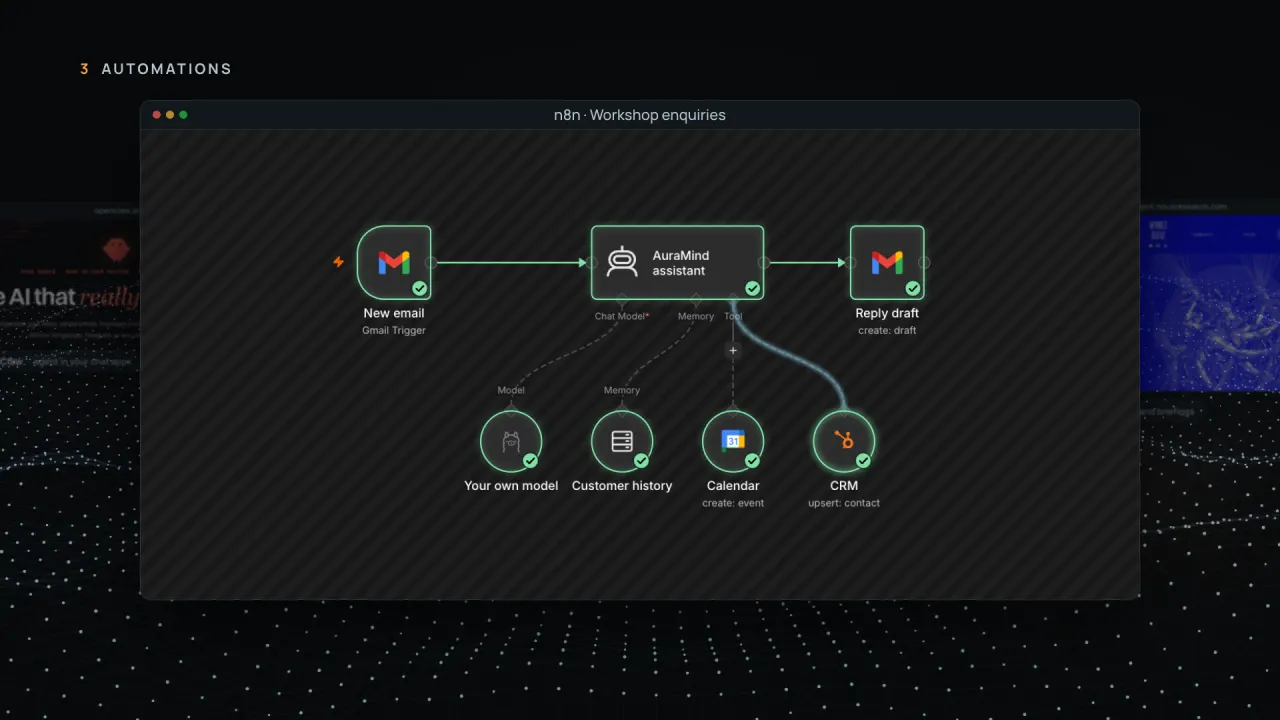This screenshot has width=1280, height=720.
Task: Select the robot icon in AuraMind assistant node
Action: [x=622, y=262]
